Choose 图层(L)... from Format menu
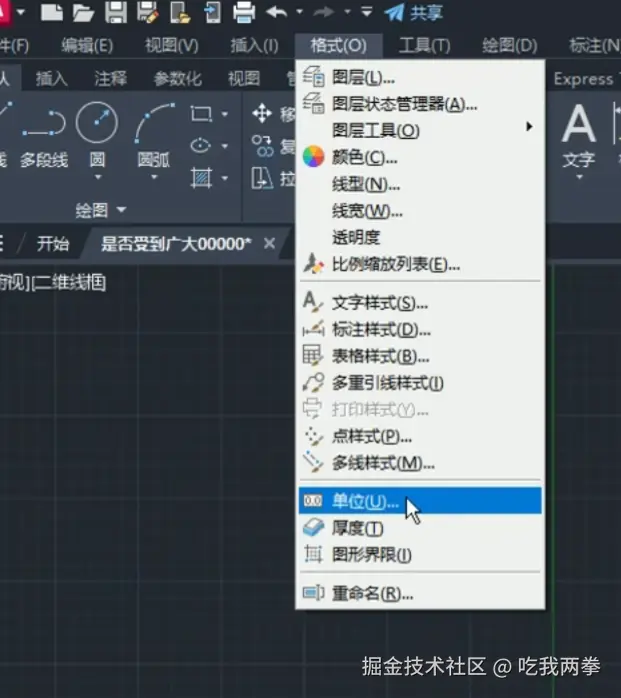 point(420,78)
